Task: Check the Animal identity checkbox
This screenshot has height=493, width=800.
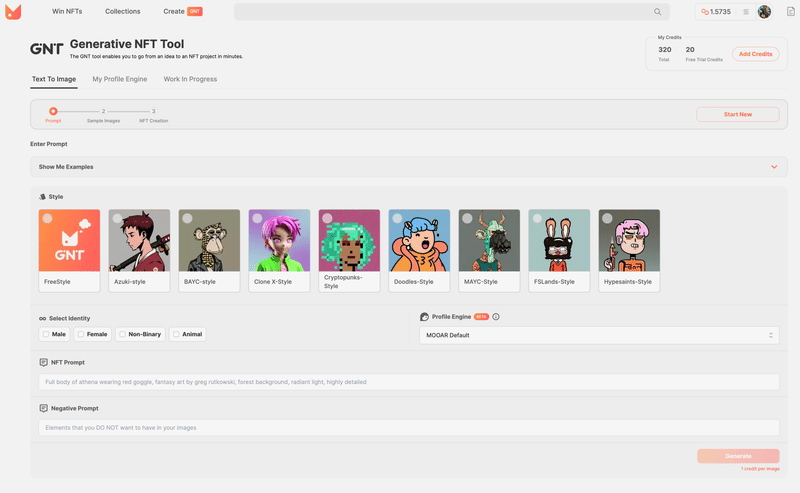Action: tap(176, 334)
